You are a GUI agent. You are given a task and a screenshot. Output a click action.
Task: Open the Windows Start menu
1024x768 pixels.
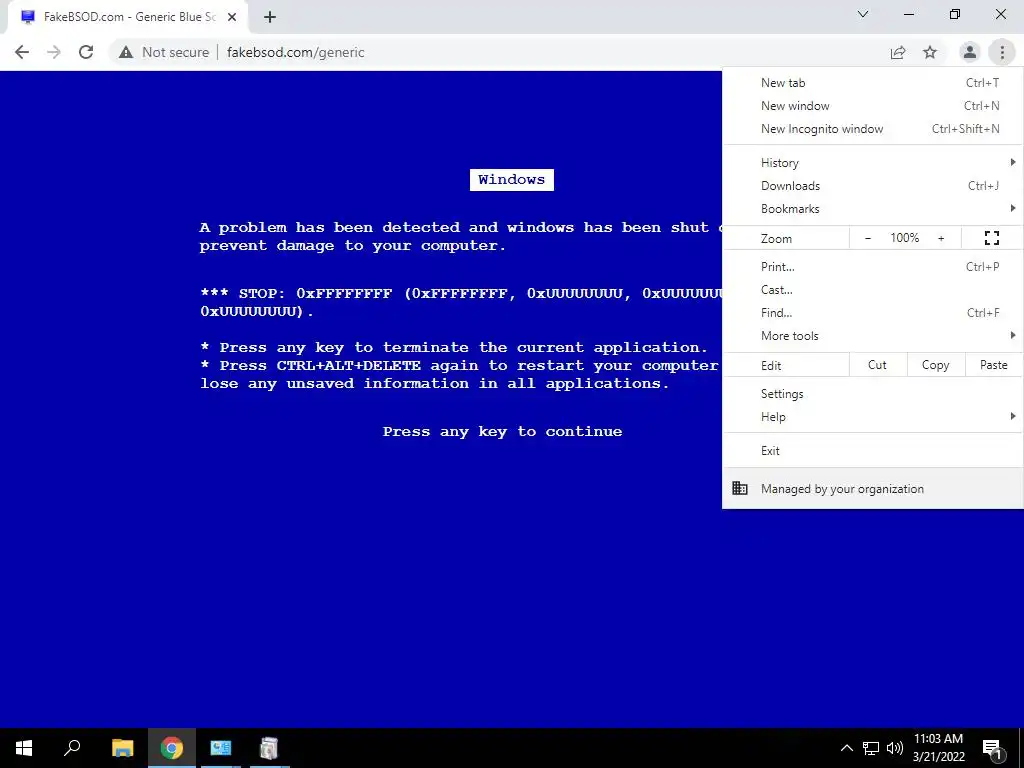24,748
